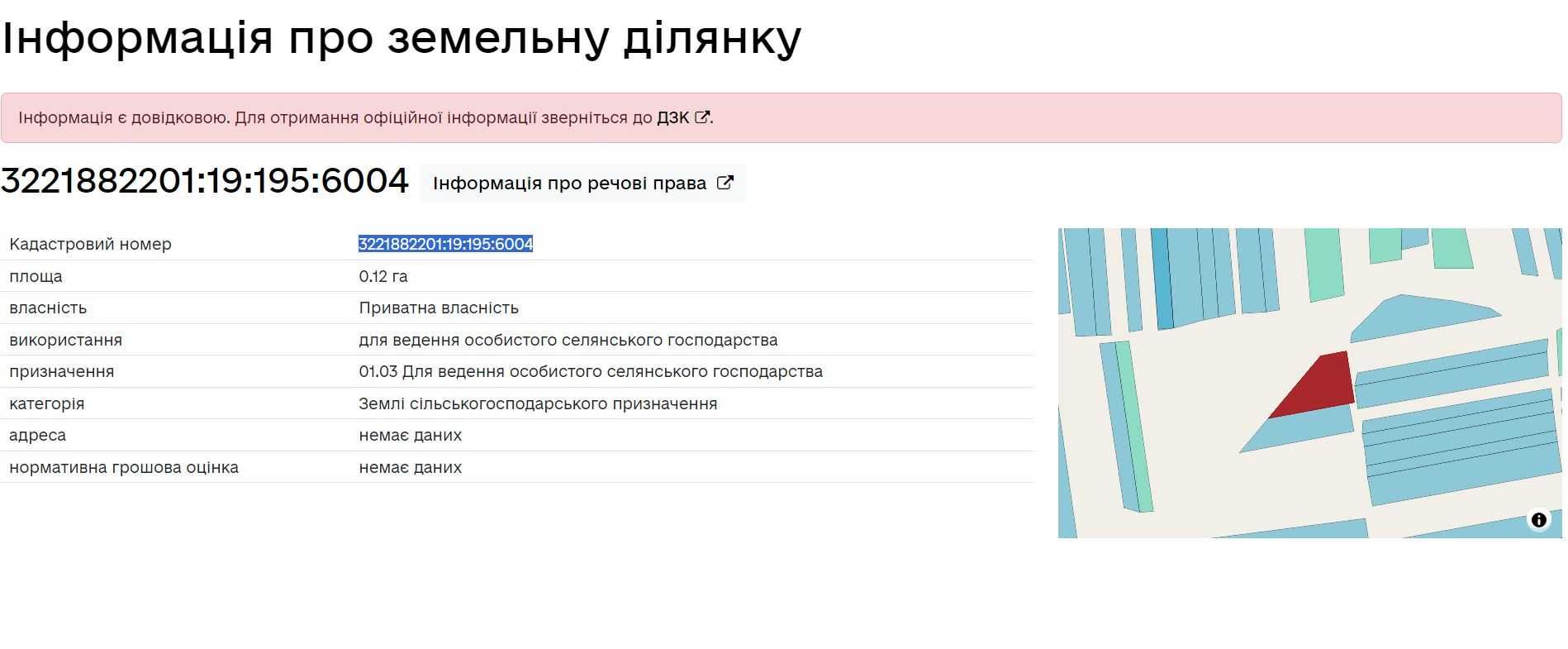Click the 01.03 purpose value
The width and height of the screenshot is (1568, 649).
[591, 371]
